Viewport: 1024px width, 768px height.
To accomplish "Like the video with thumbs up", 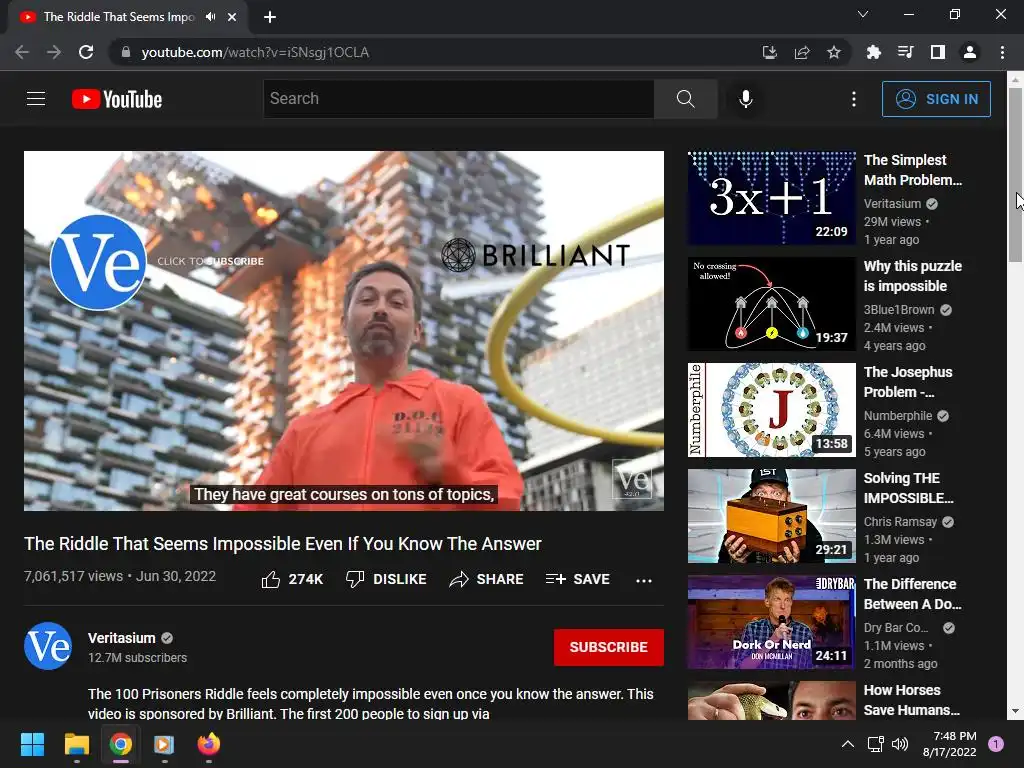I will coord(292,579).
